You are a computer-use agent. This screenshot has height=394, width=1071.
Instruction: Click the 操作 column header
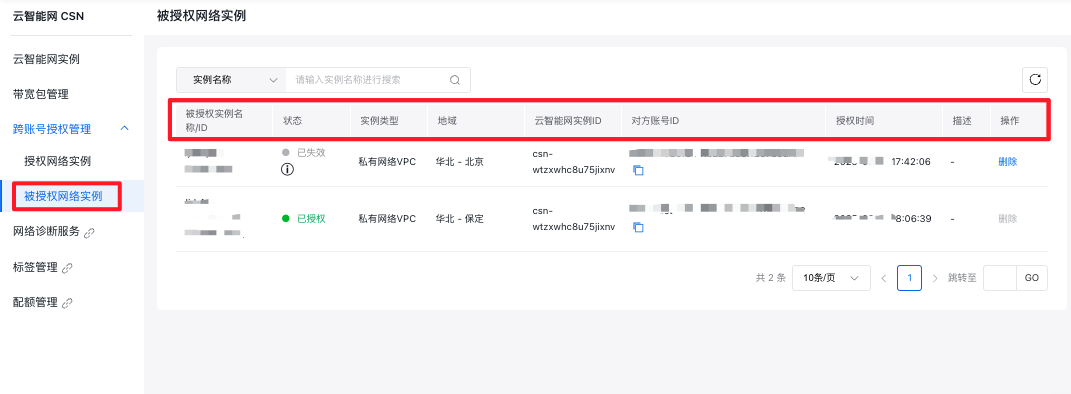click(x=1010, y=120)
